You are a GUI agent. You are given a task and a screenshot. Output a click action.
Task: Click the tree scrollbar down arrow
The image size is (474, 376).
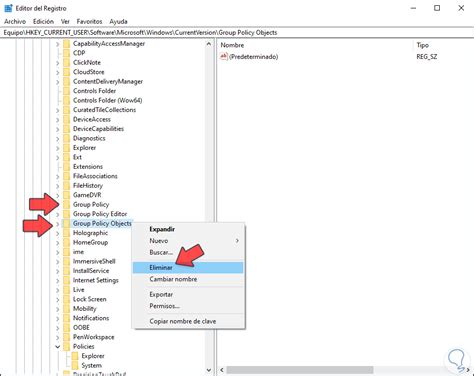209,370
